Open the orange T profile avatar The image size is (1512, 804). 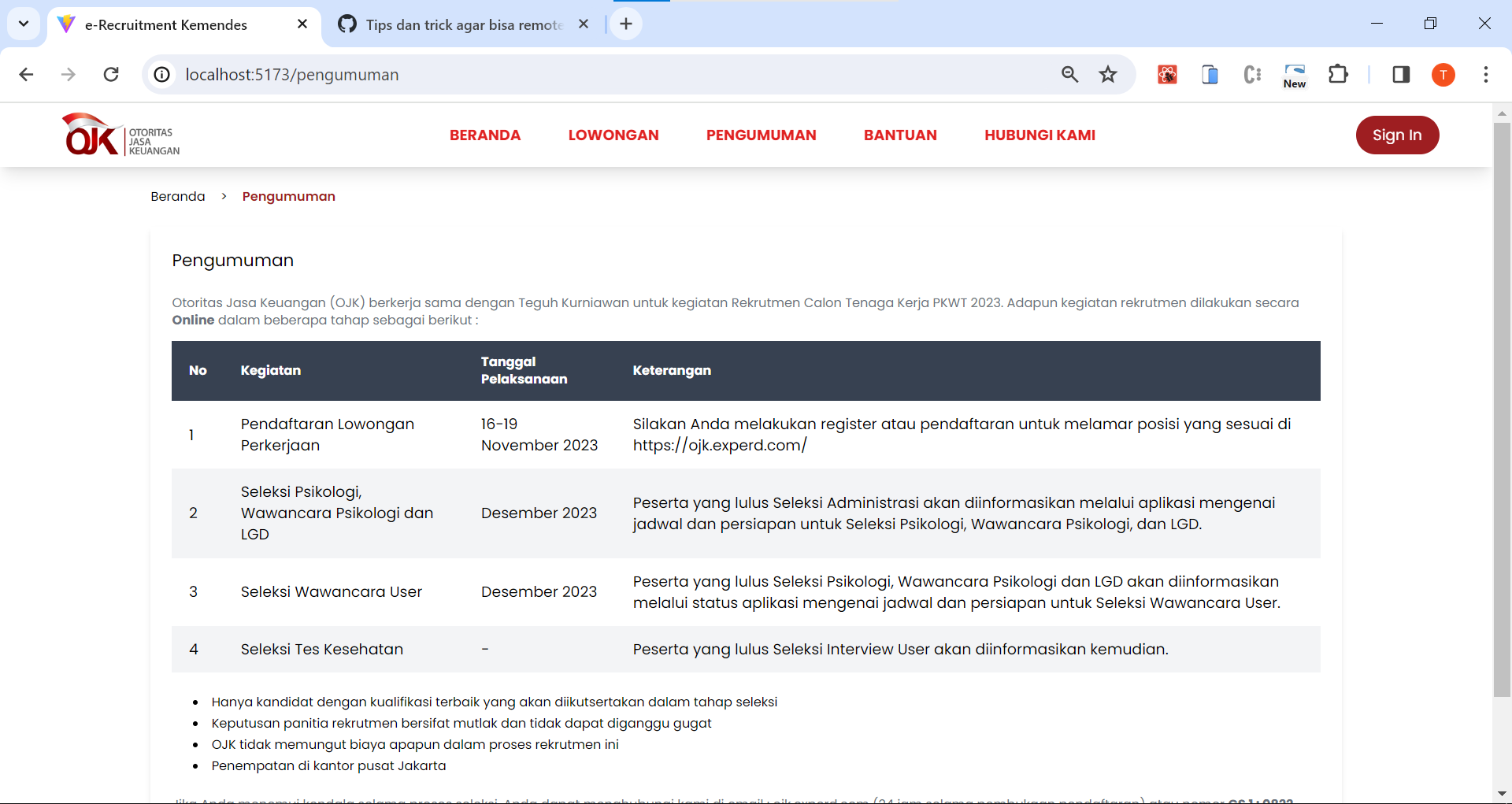point(1443,74)
